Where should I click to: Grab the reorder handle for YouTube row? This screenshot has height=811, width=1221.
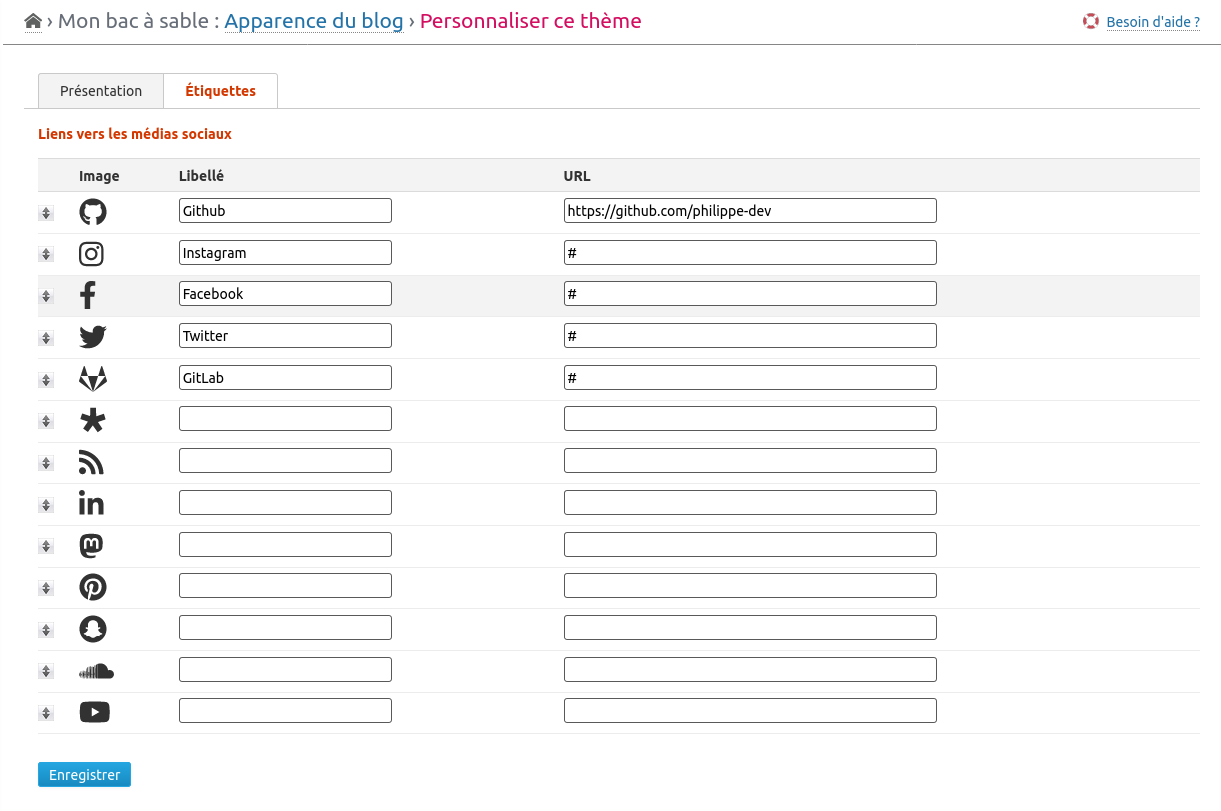(46, 713)
